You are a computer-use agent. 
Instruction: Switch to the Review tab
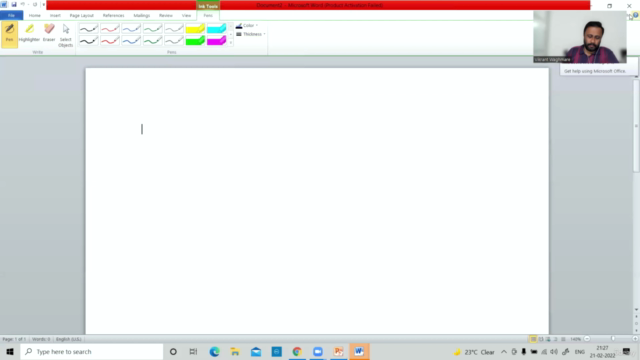click(166, 16)
